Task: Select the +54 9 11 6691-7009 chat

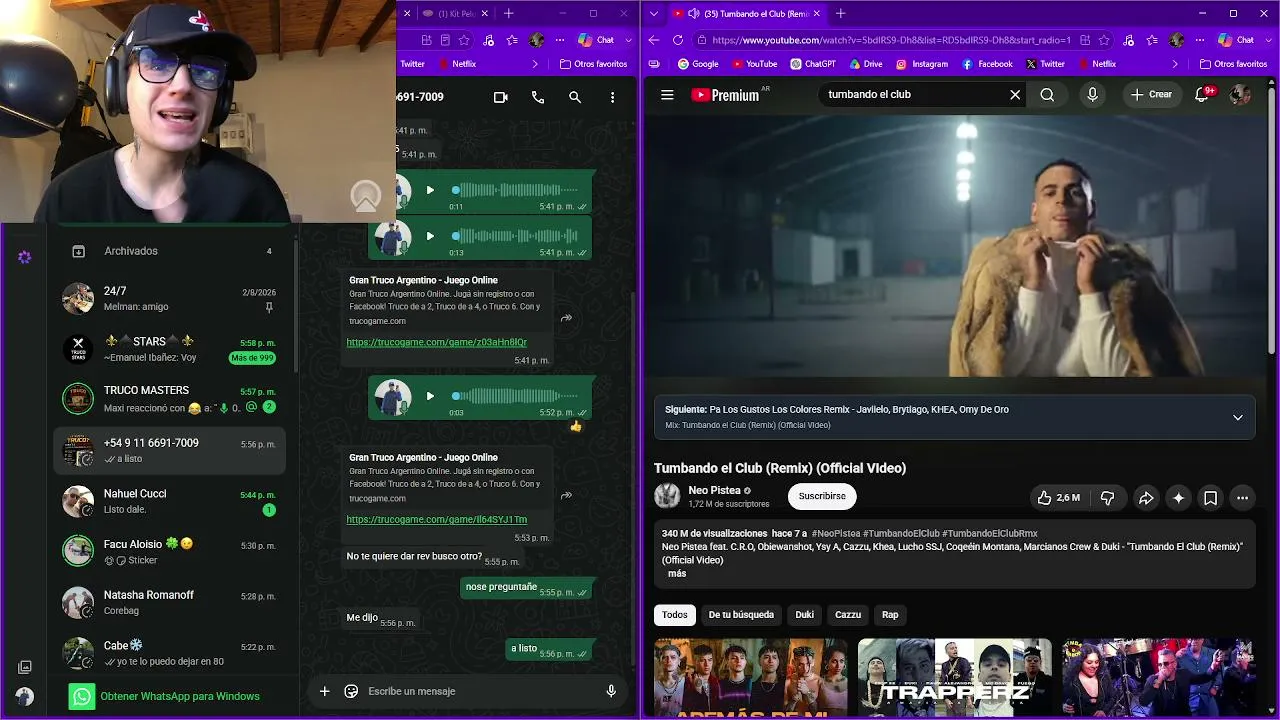Action: [x=170, y=450]
